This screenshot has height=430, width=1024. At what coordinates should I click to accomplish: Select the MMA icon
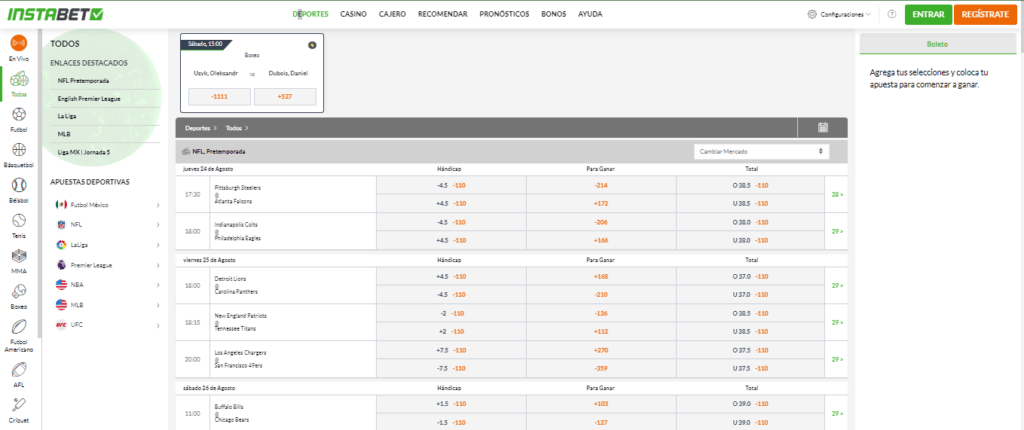(19, 256)
